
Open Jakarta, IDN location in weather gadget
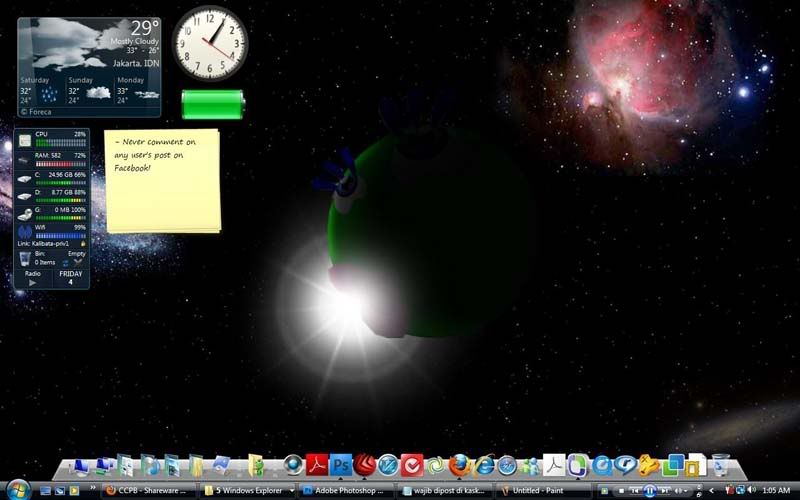coord(136,63)
